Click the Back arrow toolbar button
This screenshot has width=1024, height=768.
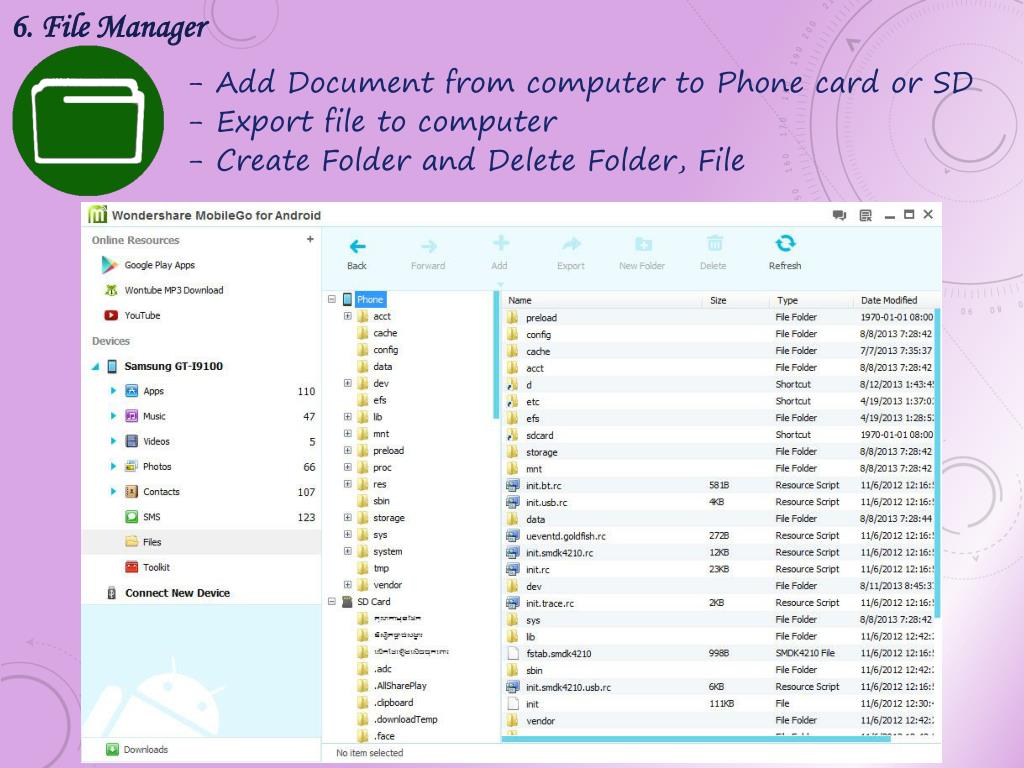click(x=357, y=253)
